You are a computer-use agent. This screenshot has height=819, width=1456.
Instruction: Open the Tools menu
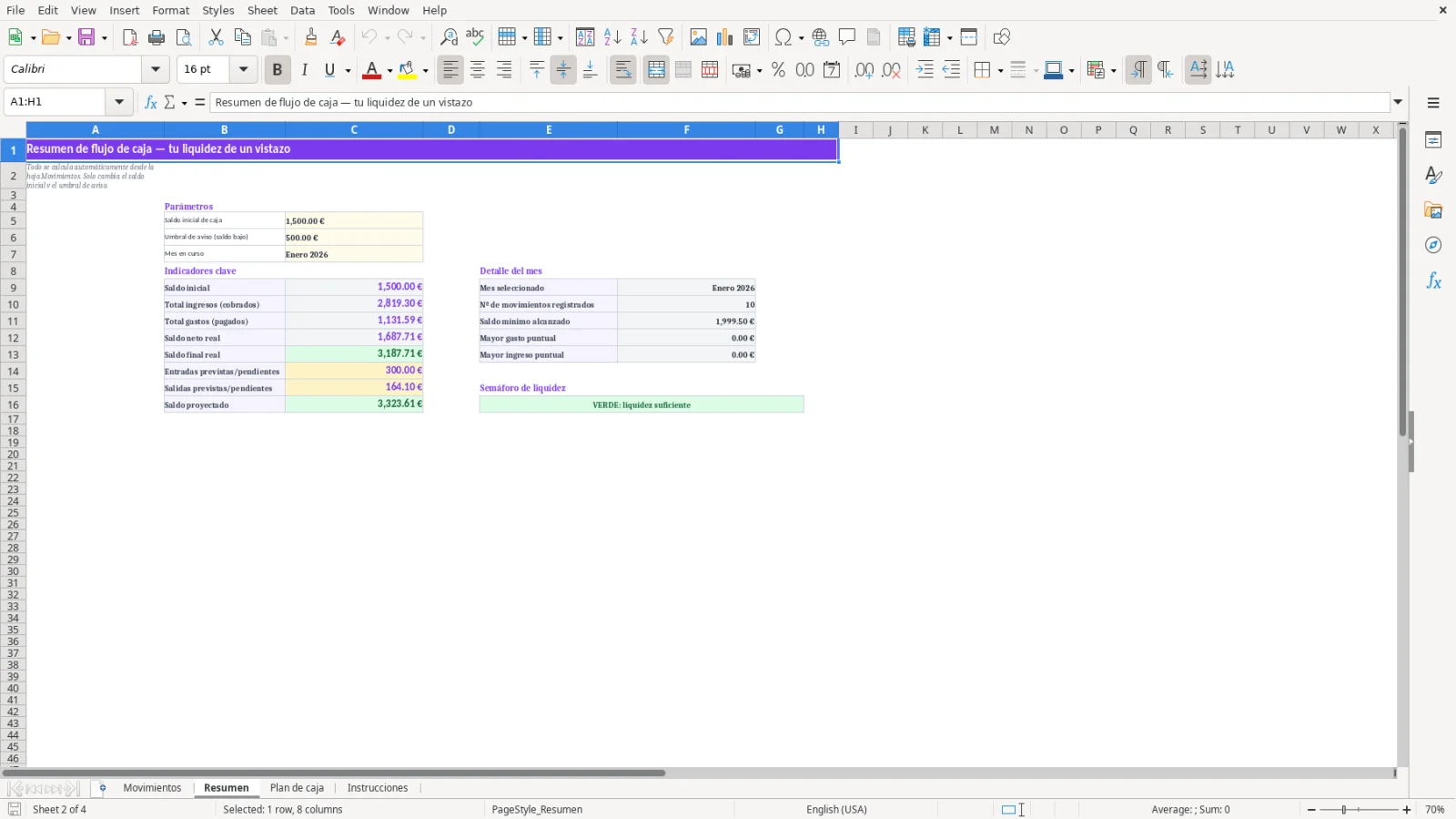341,10
